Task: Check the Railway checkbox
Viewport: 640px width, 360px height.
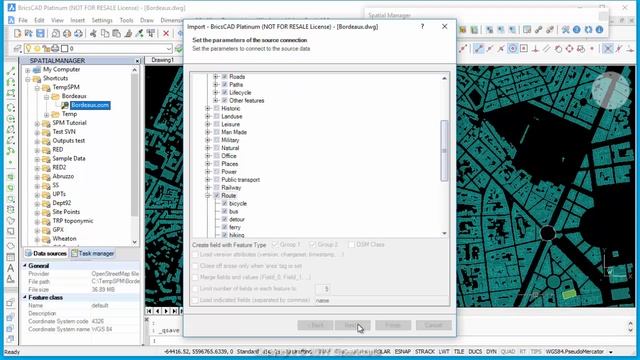Action: click(217, 188)
